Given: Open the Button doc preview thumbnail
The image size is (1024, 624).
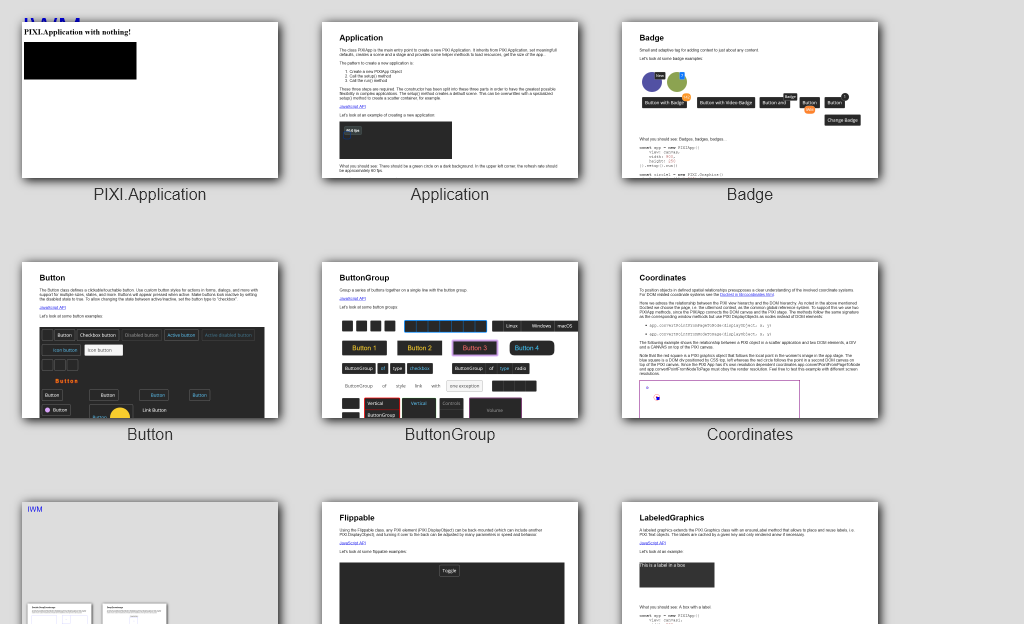Looking at the screenshot, I should [x=150, y=340].
